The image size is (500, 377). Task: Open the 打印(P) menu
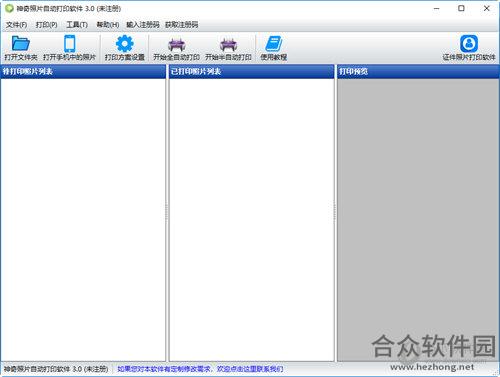coord(46,25)
